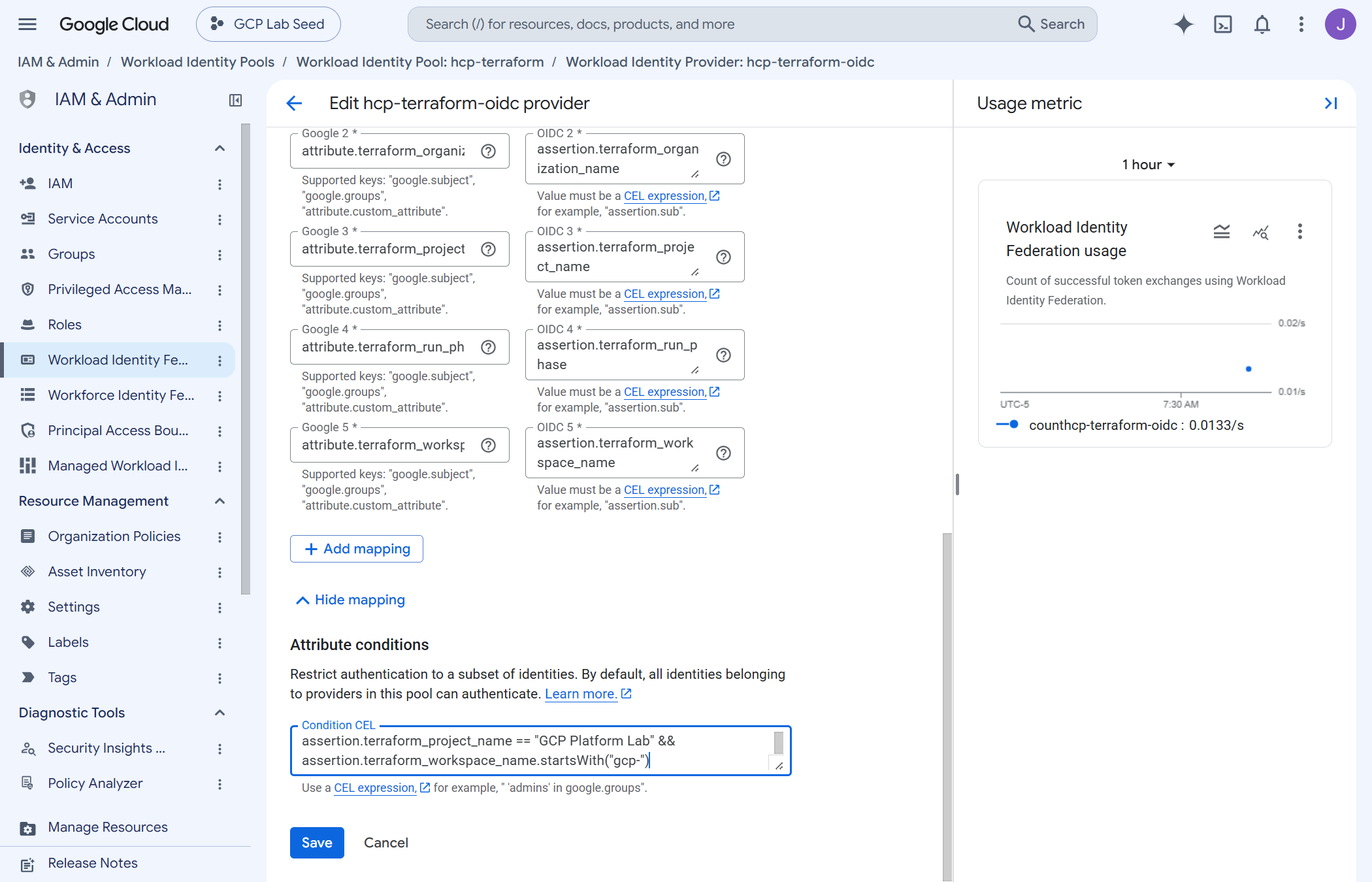1372x882 pixels.
Task: Cancel editing the provider
Action: click(x=385, y=843)
